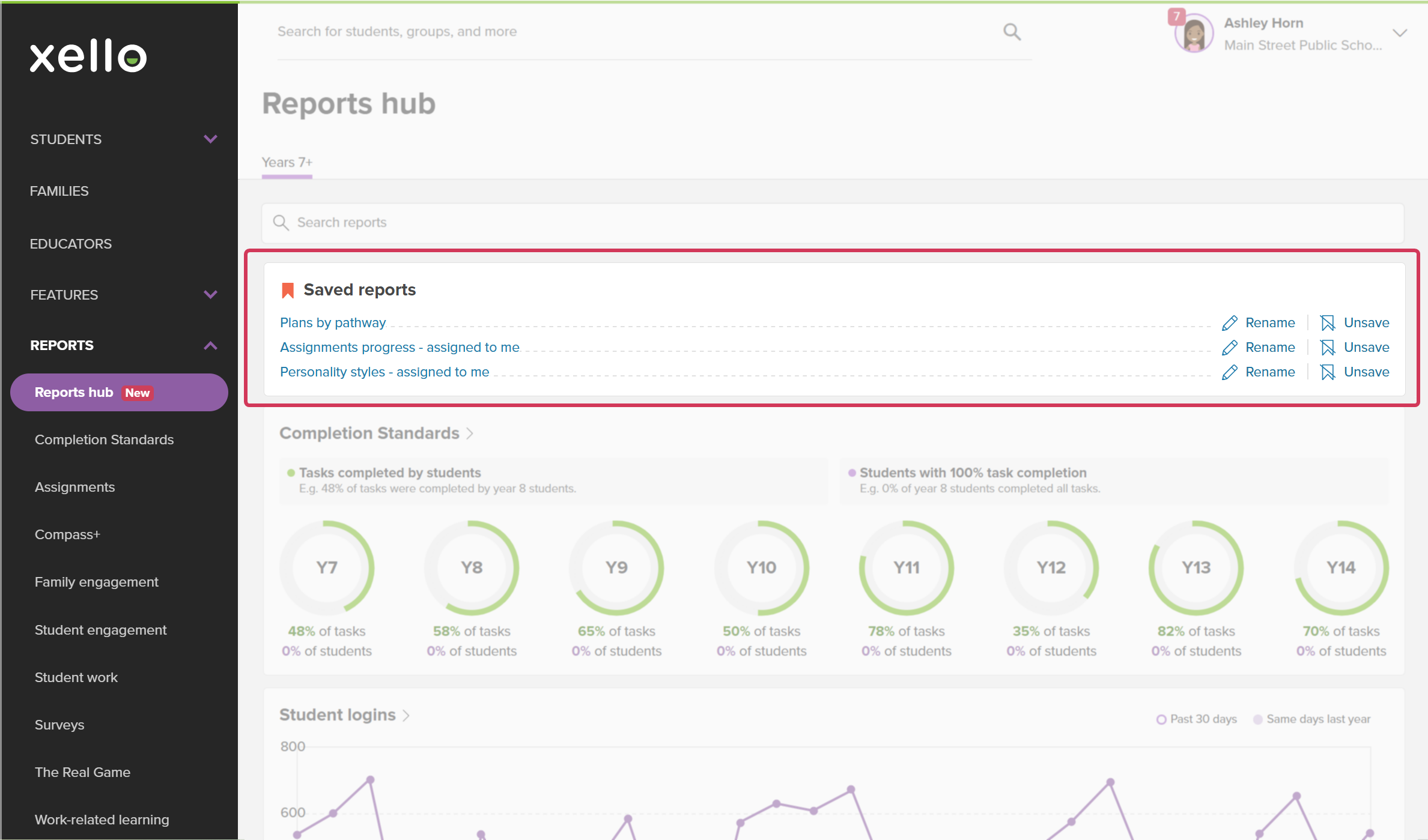Screen dimensions: 1428x840
Task: Go to Assignments in the sidebar
Action: (75, 487)
